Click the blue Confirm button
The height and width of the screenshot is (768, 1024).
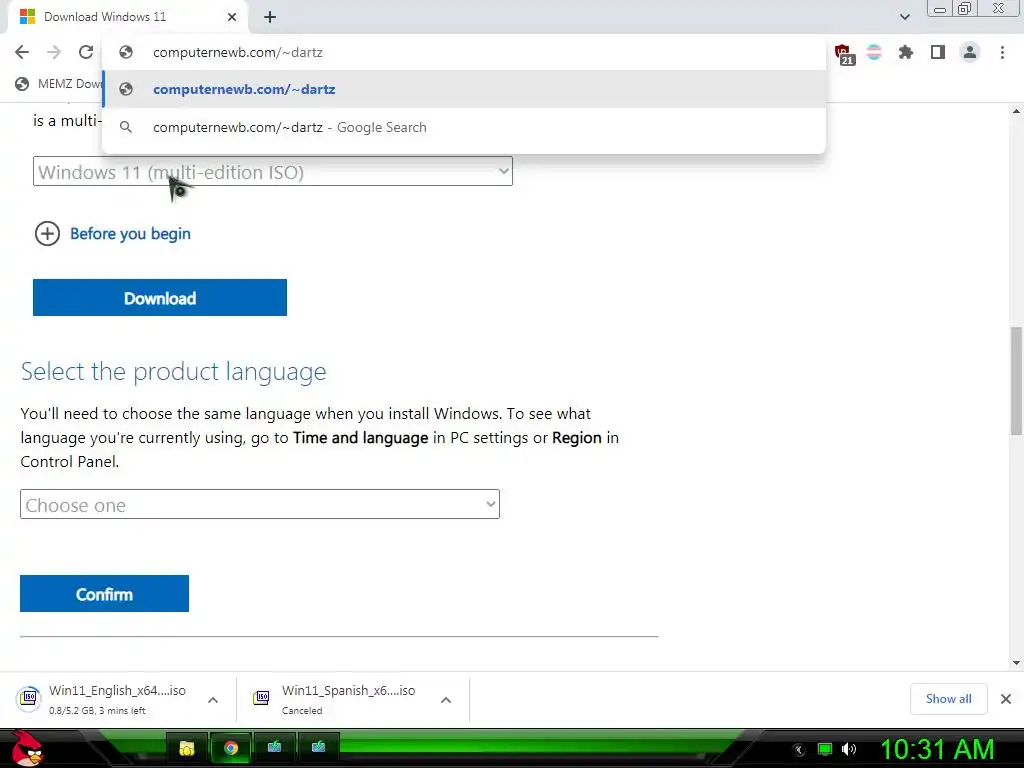click(x=104, y=594)
